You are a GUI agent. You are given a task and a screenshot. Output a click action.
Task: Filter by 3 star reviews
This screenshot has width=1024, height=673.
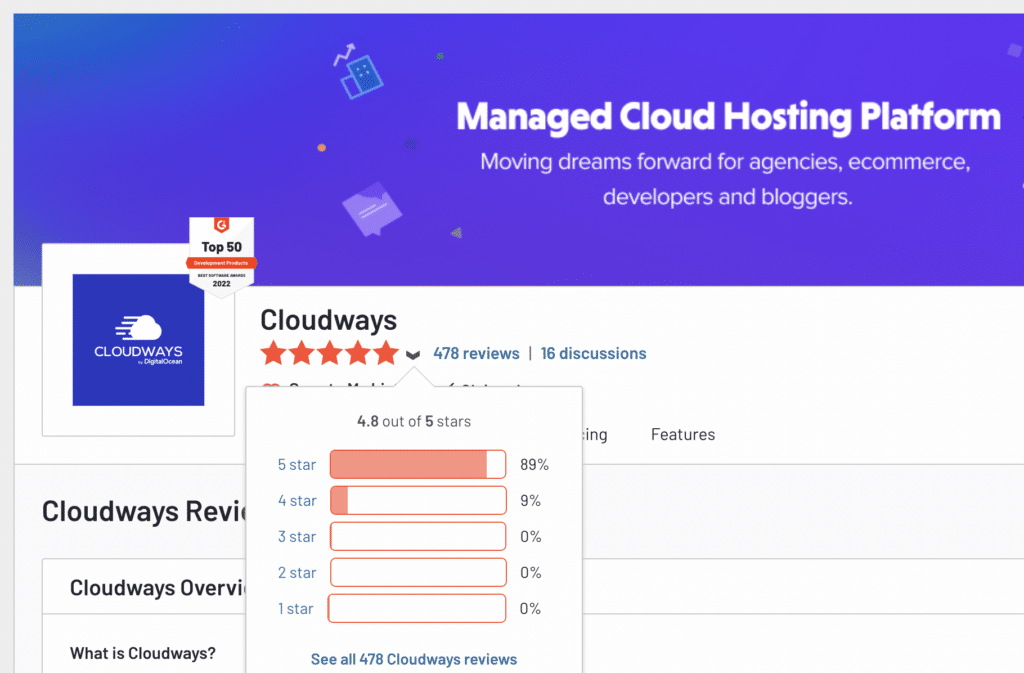[x=296, y=537]
